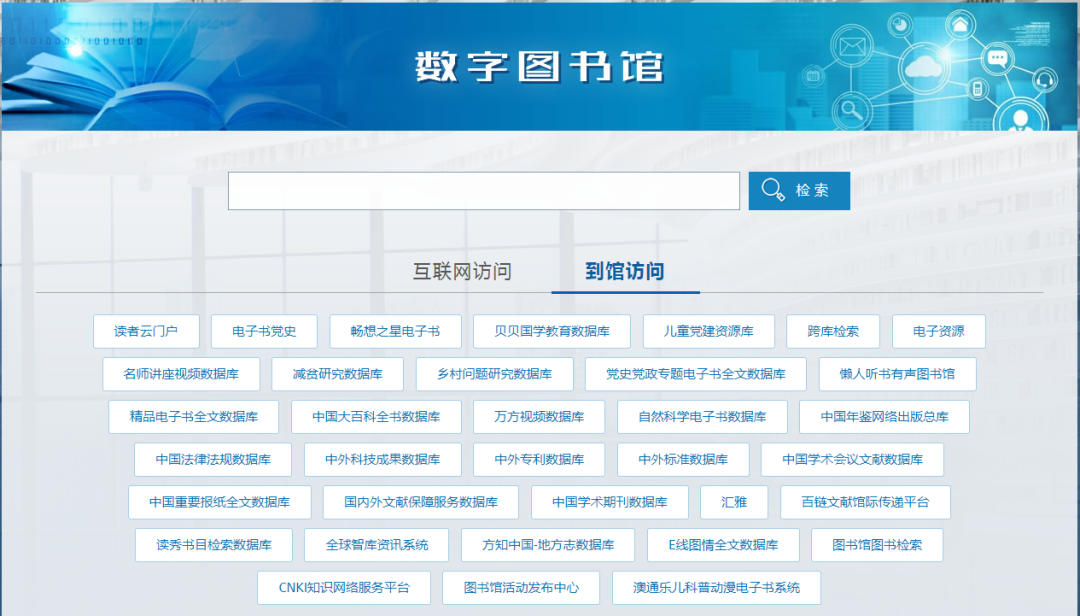Image resolution: width=1080 pixels, height=616 pixels.
Task: Open 电子书党史 resource
Action: [x=264, y=331]
